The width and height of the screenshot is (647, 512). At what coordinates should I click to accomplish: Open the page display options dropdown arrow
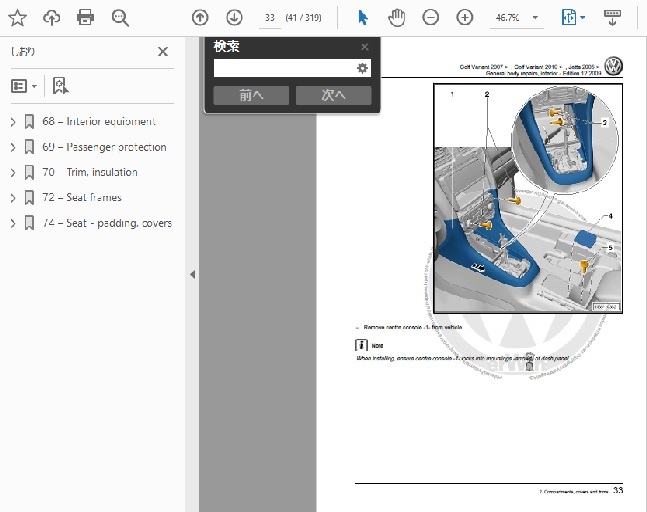[x=583, y=18]
